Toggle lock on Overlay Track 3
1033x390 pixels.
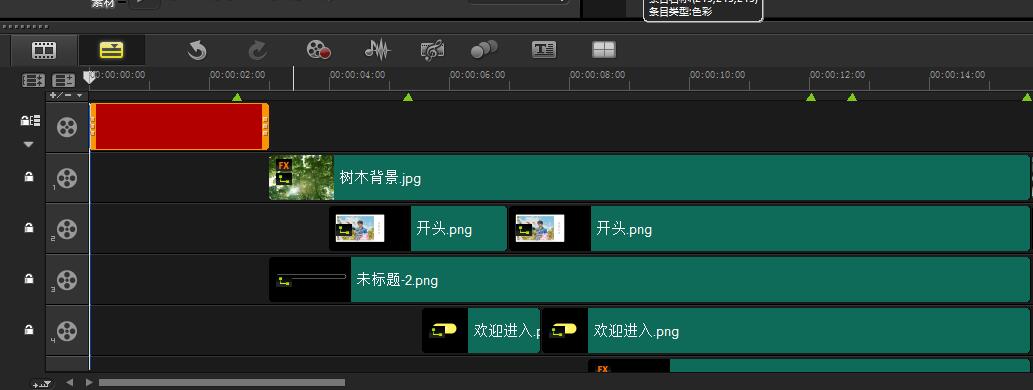pos(29,279)
